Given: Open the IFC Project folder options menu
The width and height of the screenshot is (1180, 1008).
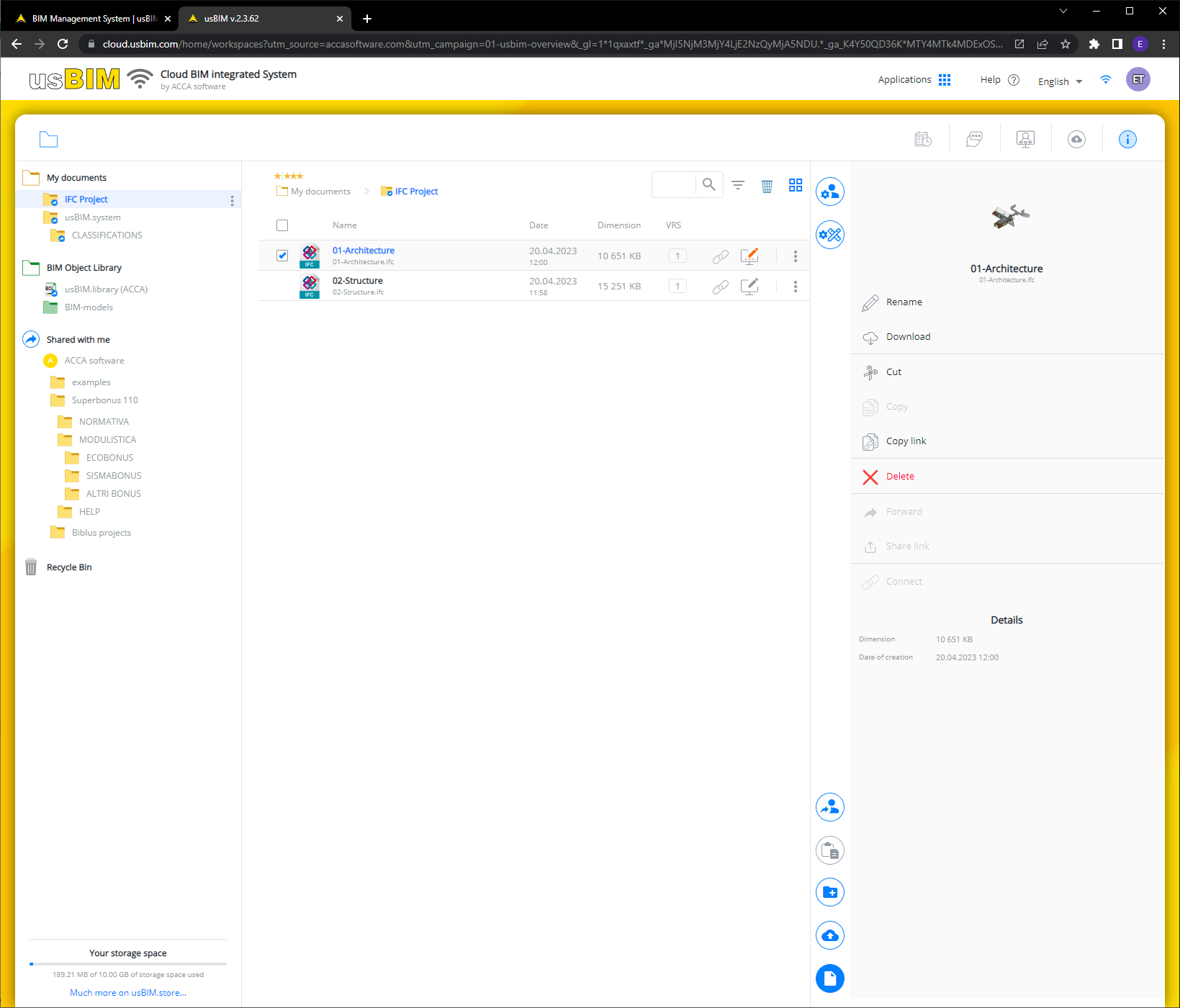Looking at the screenshot, I should tap(232, 200).
